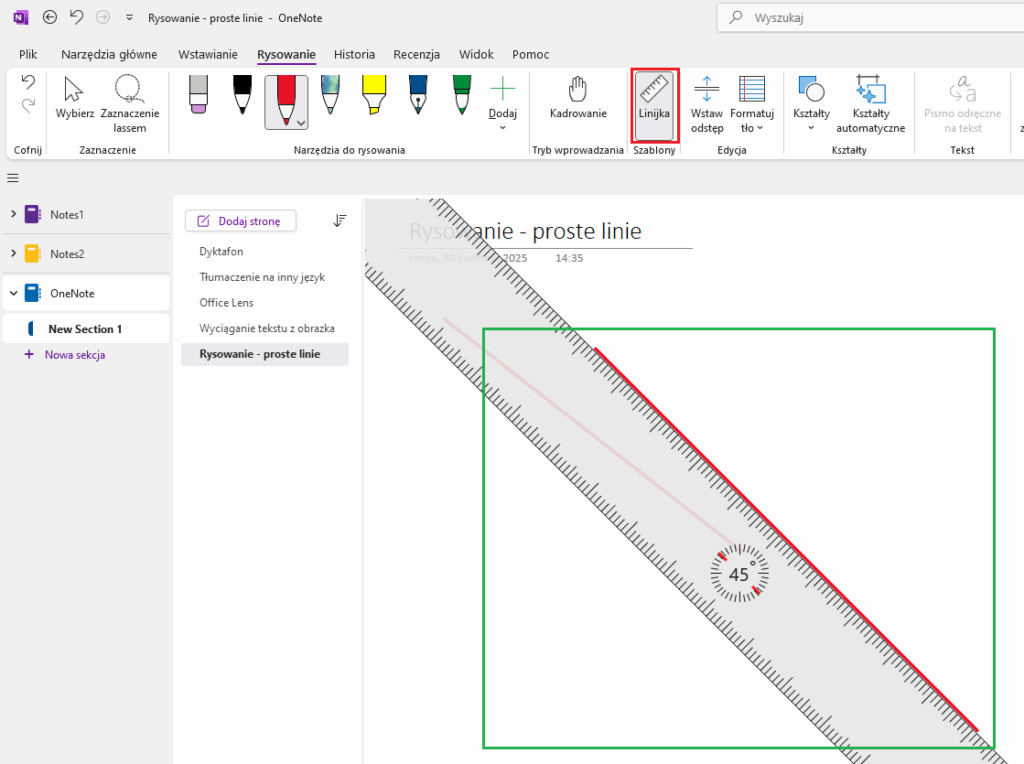Screen dimensions: 1024x764
Task: Select the galaxy-pattern pen
Action: (x=330, y=94)
